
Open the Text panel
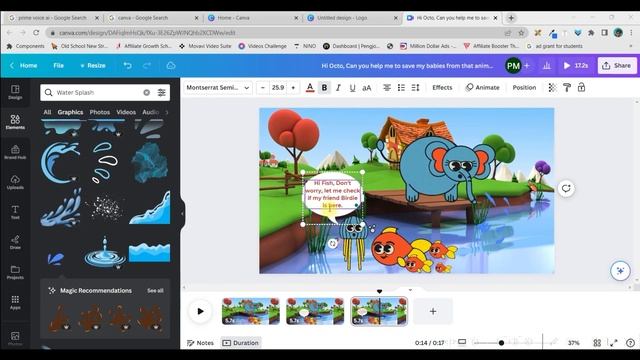click(15, 212)
